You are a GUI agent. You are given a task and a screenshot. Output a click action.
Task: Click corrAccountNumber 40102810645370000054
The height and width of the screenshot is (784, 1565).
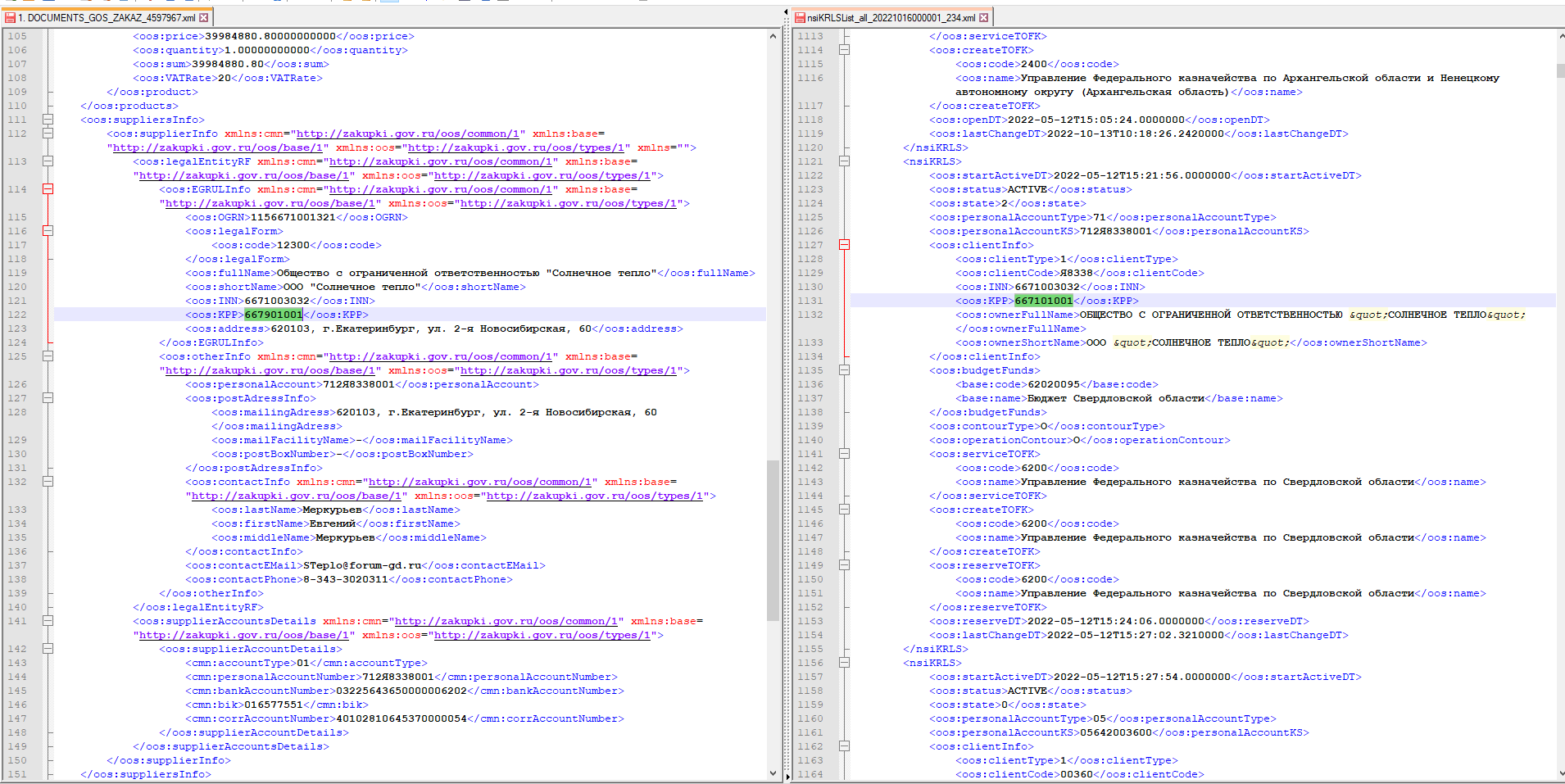pos(401,718)
